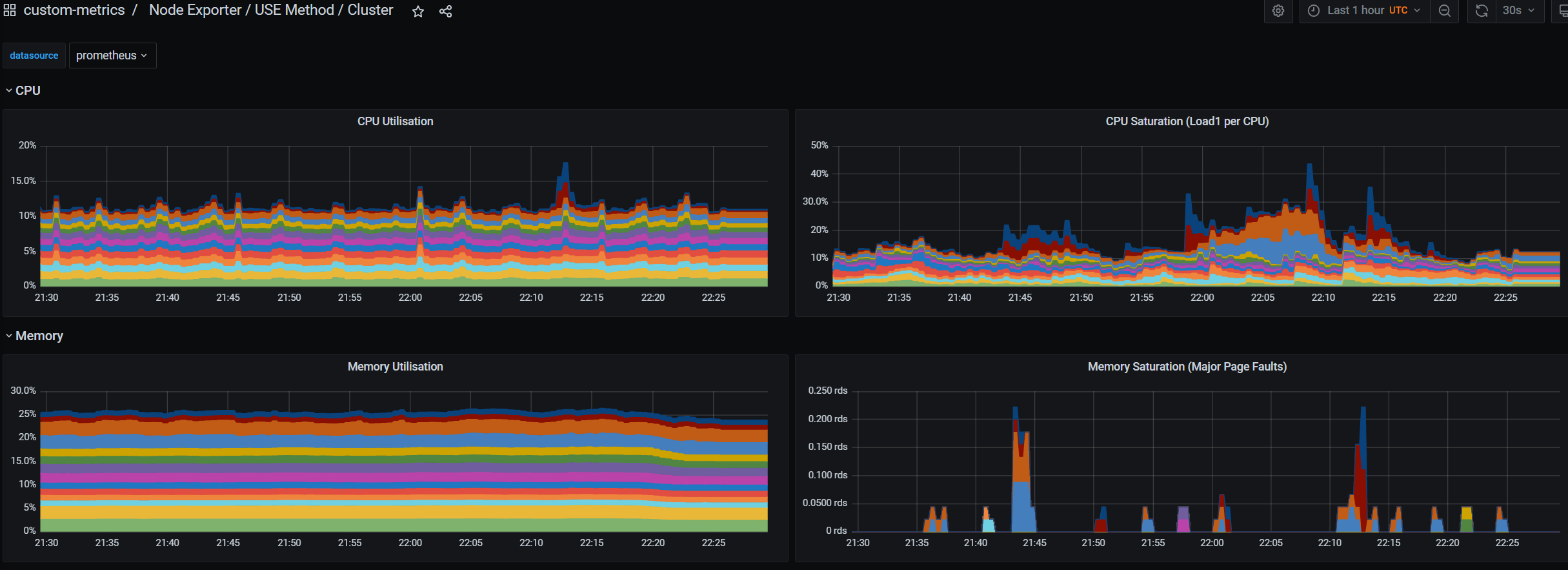The width and height of the screenshot is (1568, 570).
Task: Click the 22:00 x-axis label in CPU Utilisation
Action: (410, 298)
